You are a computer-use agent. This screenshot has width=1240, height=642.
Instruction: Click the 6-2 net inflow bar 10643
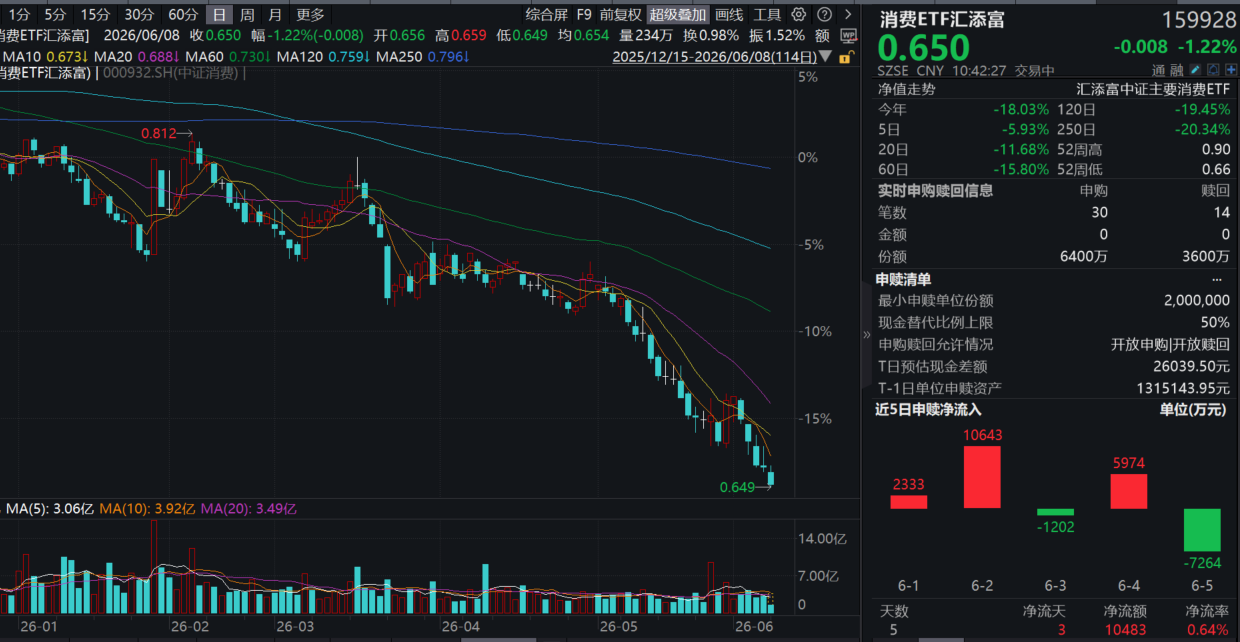click(x=983, y=476)
